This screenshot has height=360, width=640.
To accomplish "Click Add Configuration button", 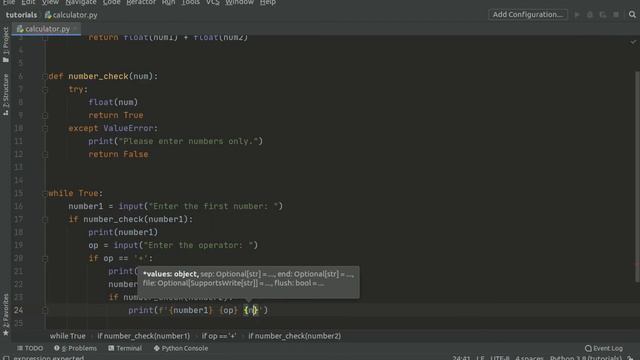I will tap(527, 15).
